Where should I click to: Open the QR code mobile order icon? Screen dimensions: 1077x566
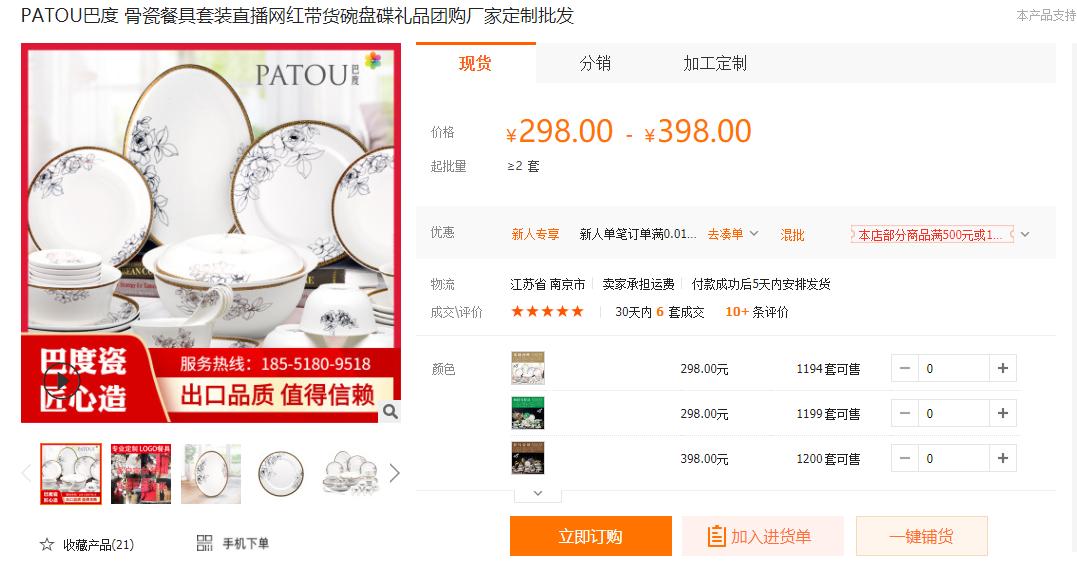(204, 543)
